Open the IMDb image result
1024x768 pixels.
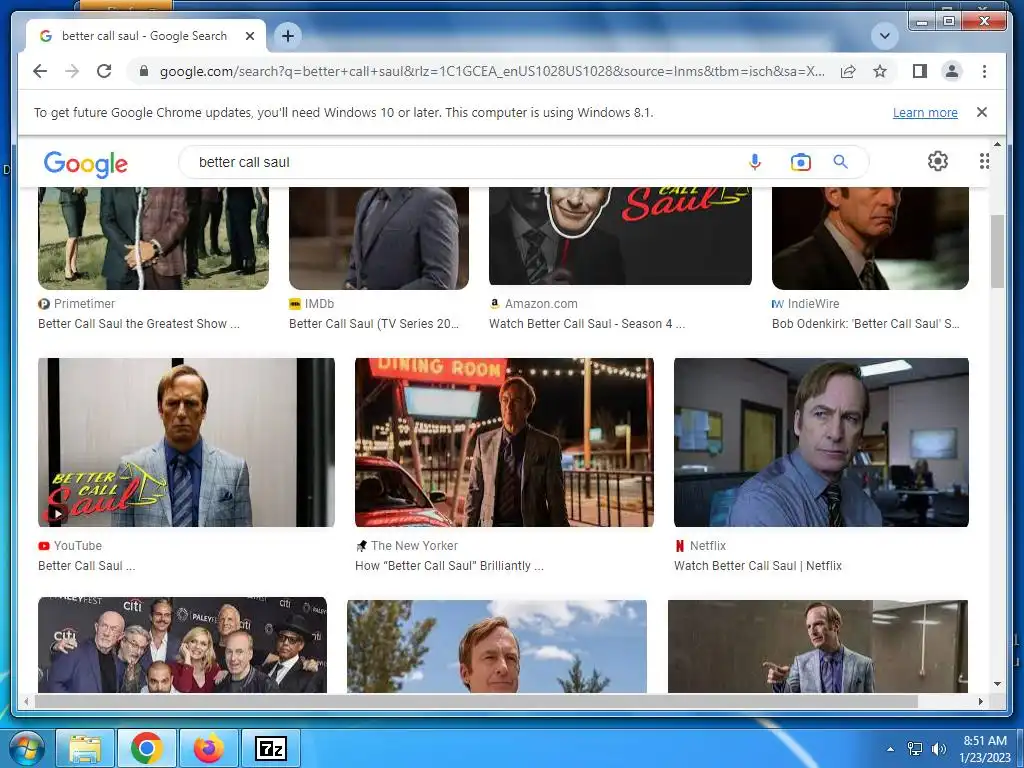click(379, 238)
